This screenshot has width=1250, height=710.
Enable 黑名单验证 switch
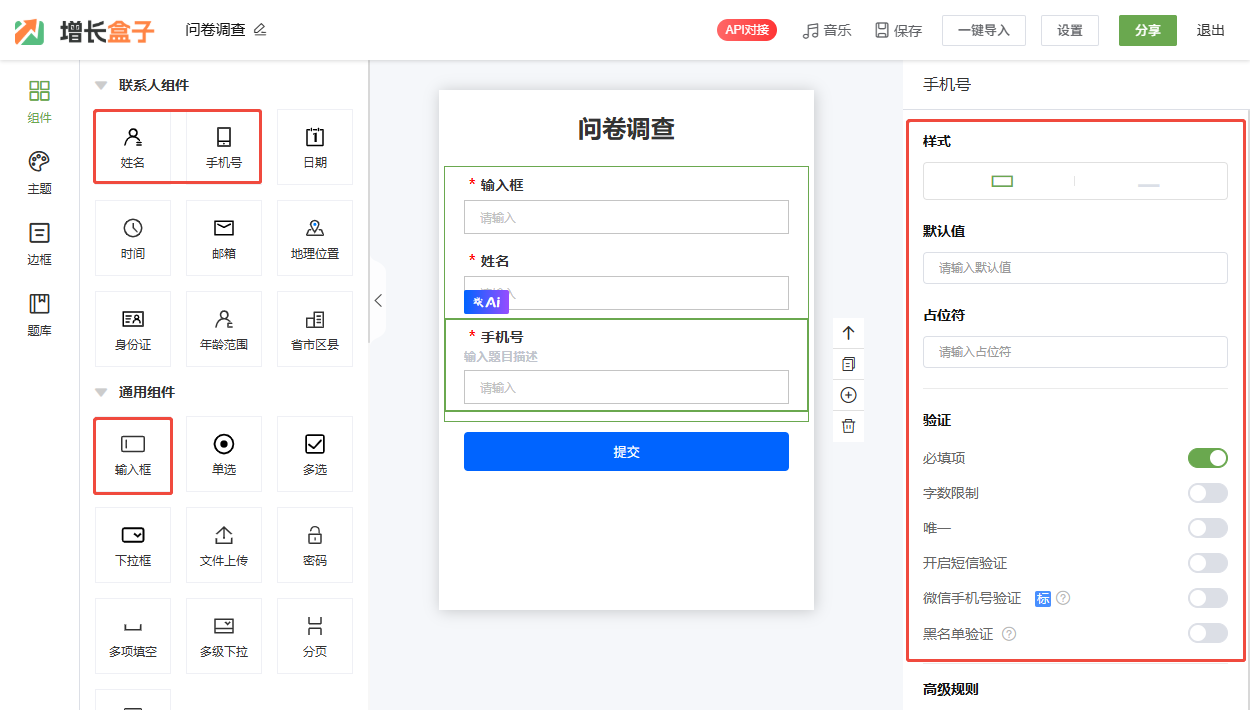[1208, 633]
